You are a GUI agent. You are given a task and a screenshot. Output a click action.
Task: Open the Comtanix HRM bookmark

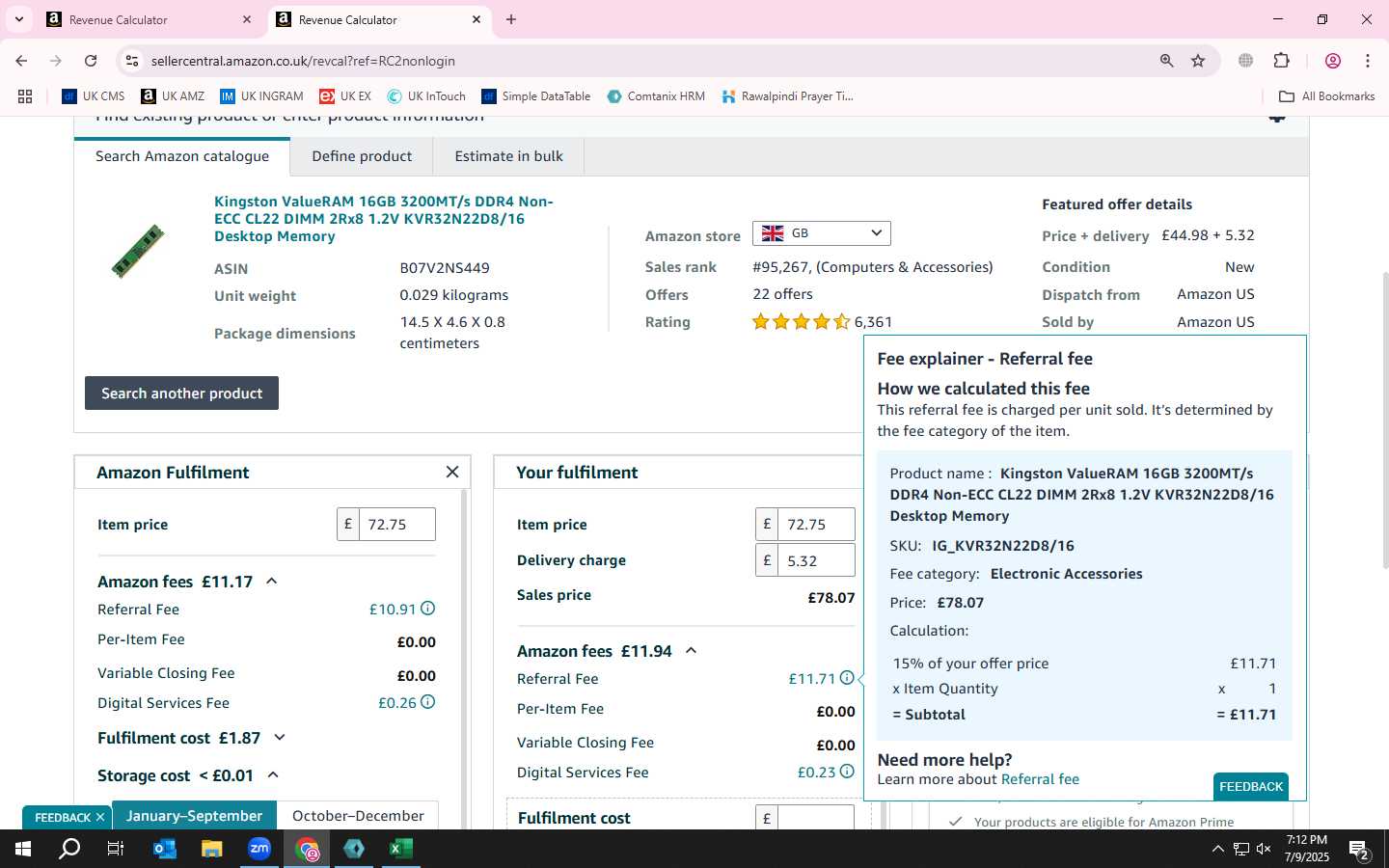656,96
